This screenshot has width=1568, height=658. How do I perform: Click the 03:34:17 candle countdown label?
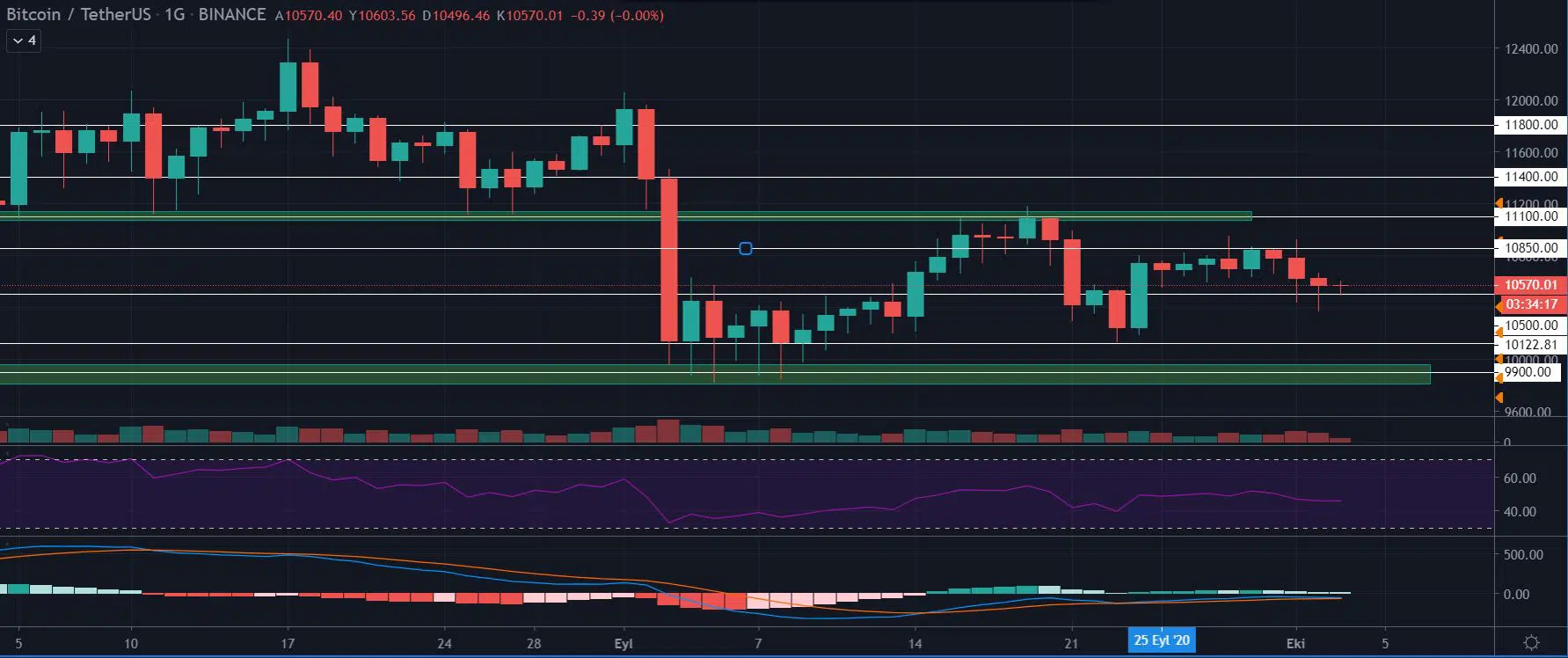coord(1530,304)
